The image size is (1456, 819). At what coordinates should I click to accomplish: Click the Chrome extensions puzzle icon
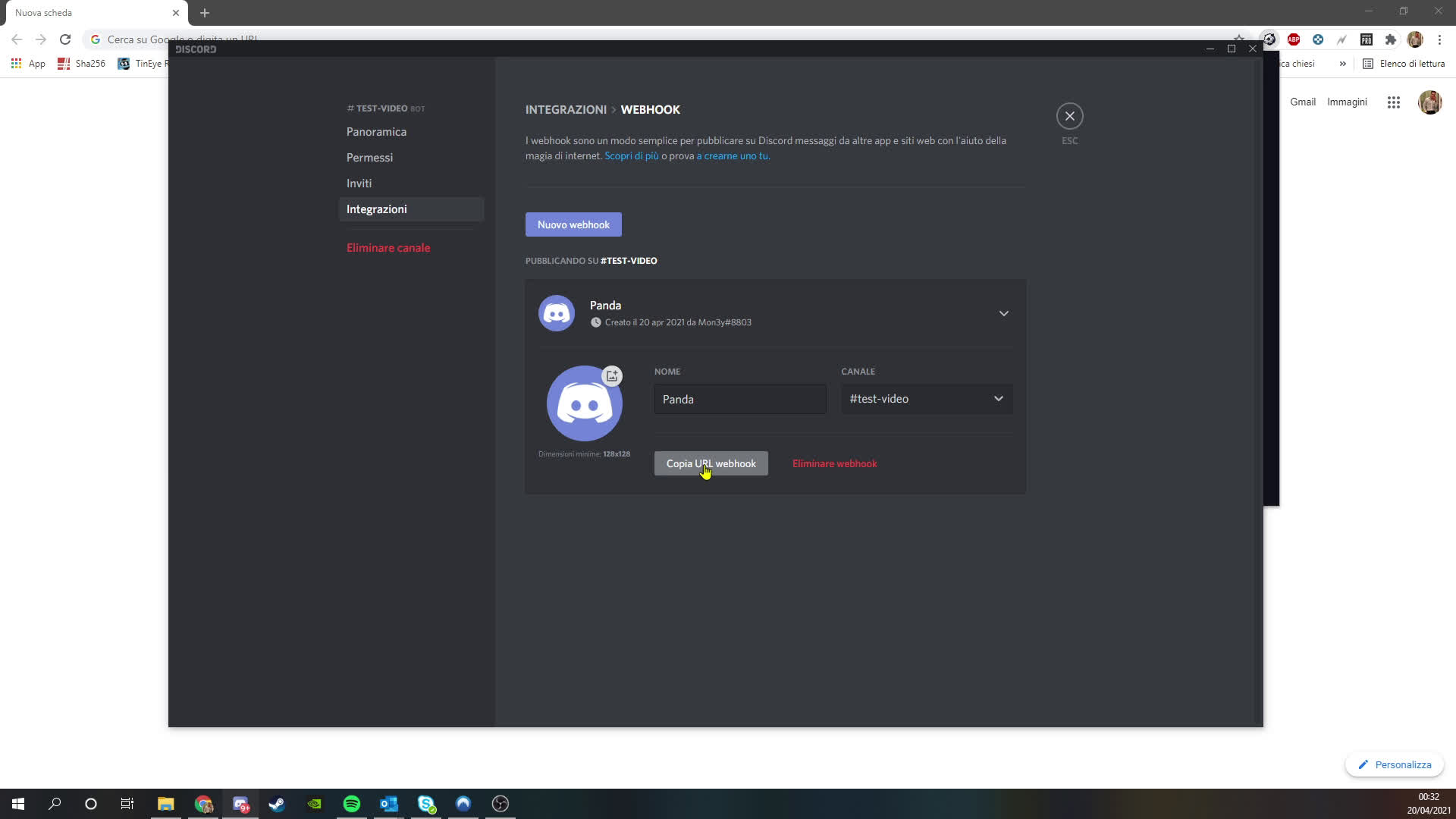[x=1390, y=39]
